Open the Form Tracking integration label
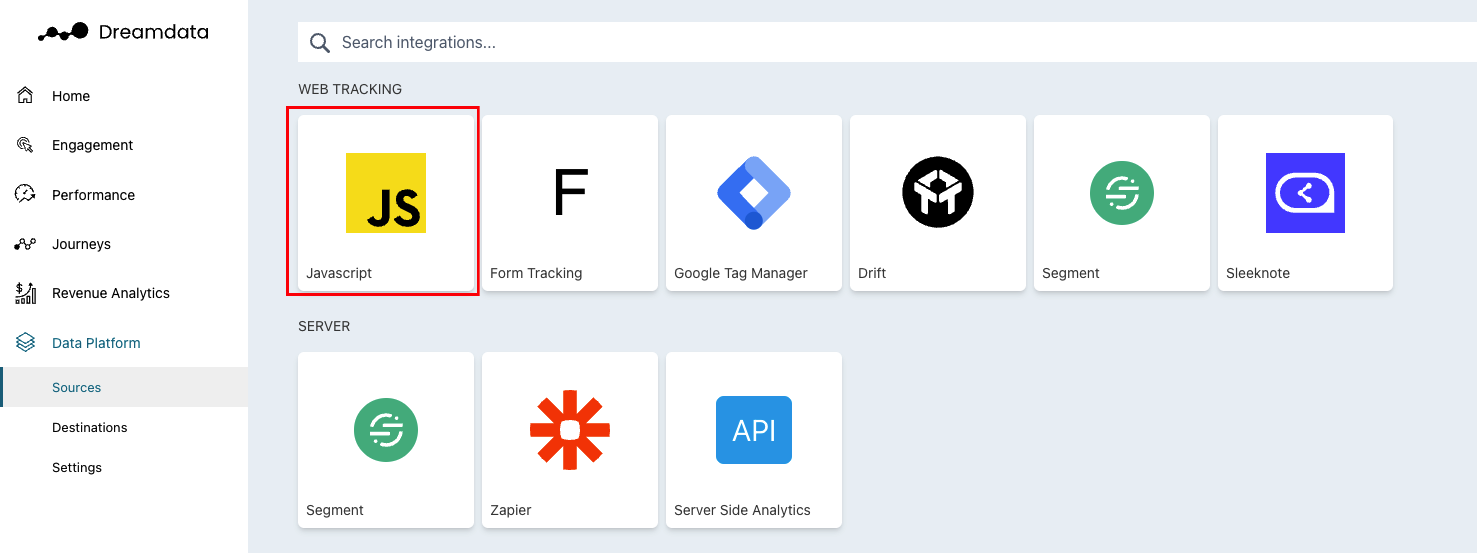This screenshot has width=1477, height=553. coord(536,273)
